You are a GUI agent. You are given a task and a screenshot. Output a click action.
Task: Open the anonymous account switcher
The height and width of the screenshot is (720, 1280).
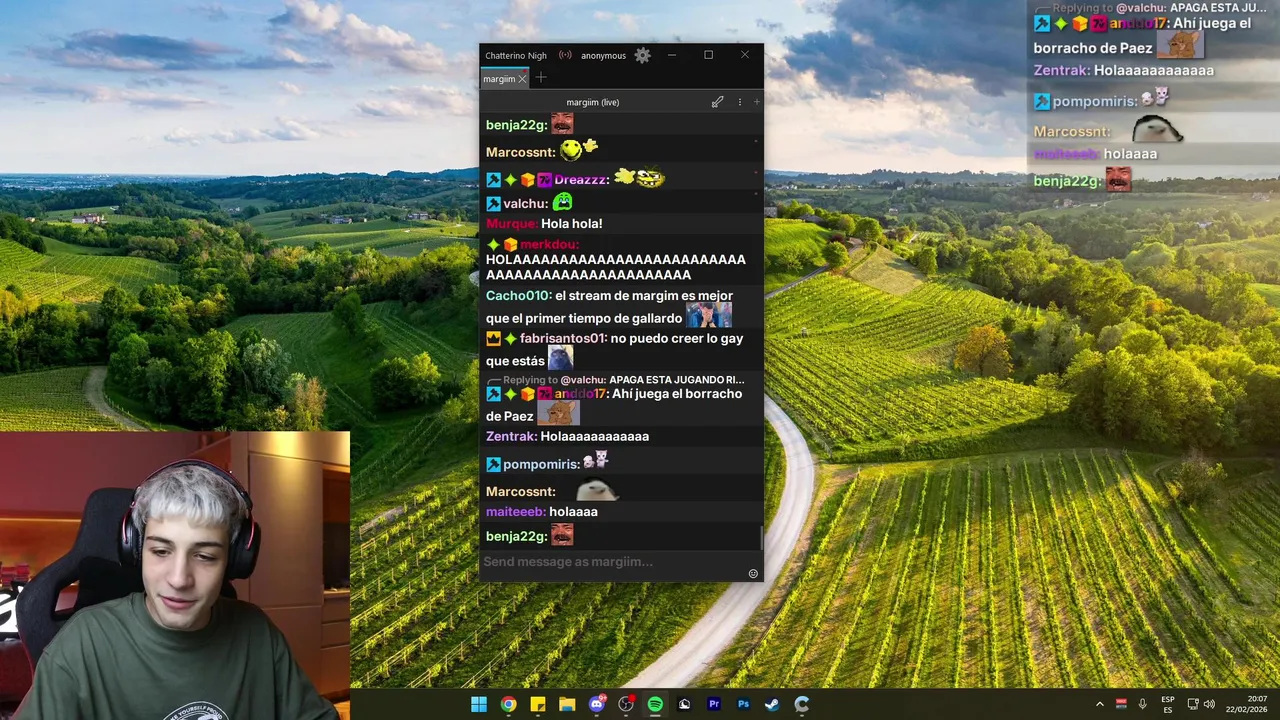(603, 56)
